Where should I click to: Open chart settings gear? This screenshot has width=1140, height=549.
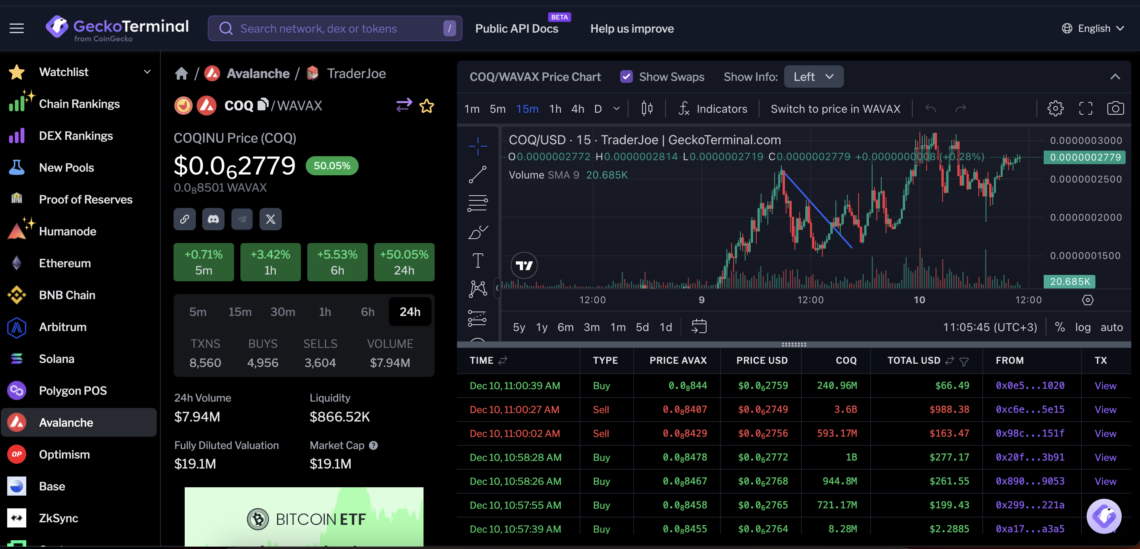point(1055,108)
